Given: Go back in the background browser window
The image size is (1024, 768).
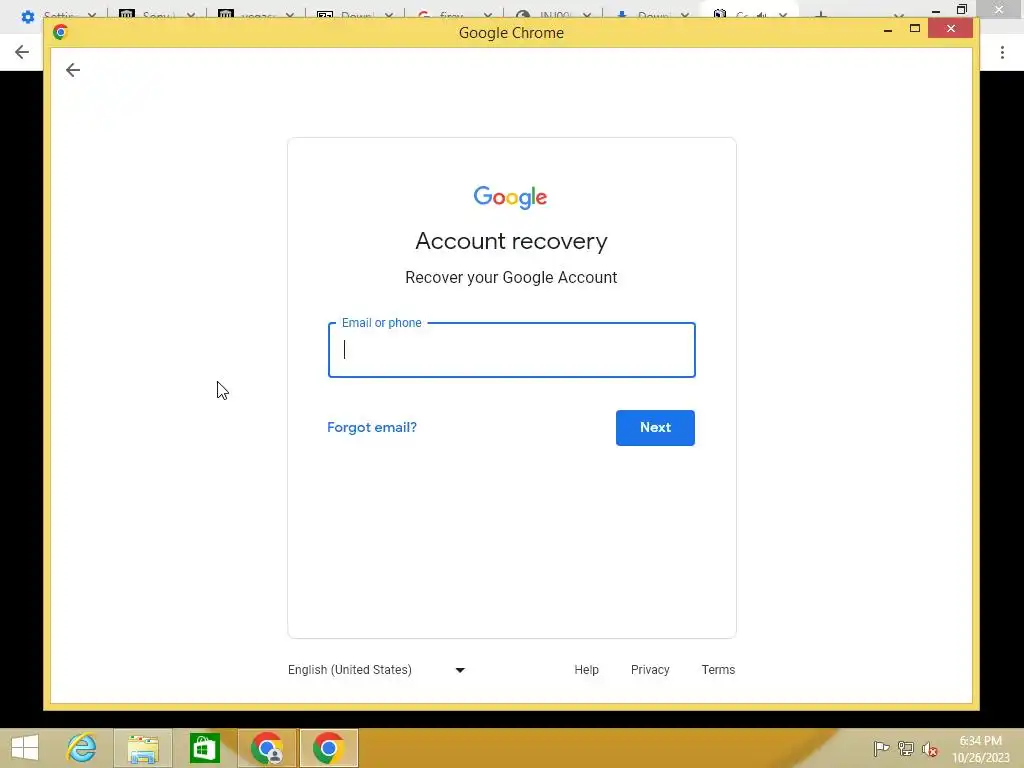Looking at the screenshot, I should tap(22, 52).
